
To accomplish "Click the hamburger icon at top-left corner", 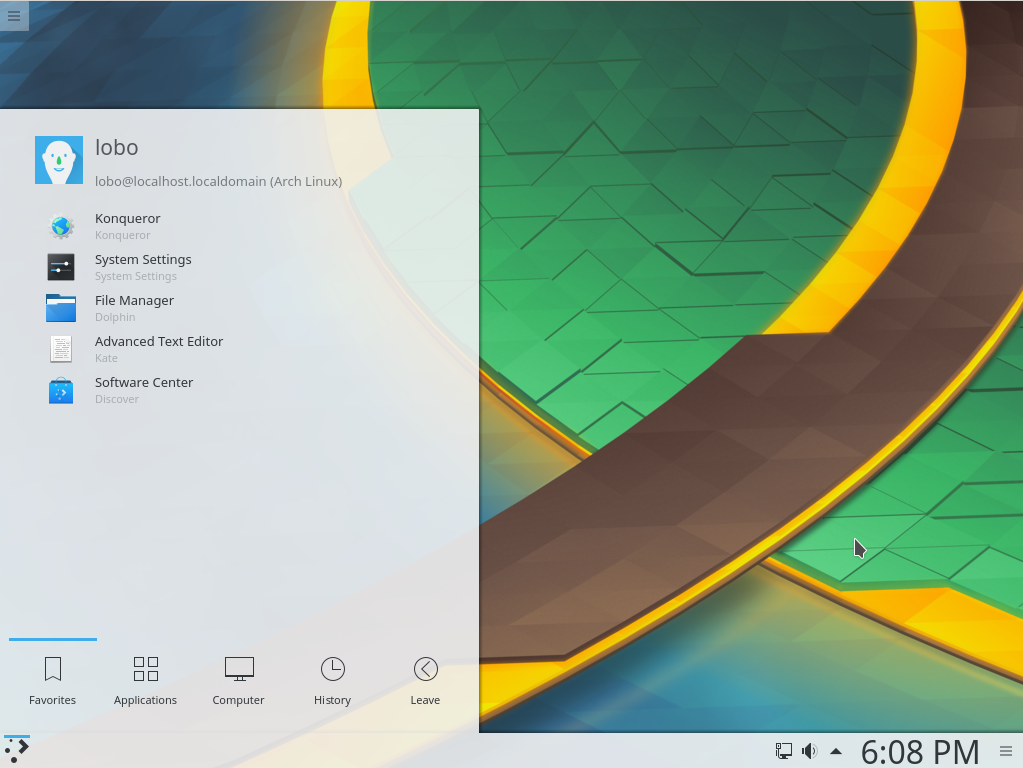I will (14, 16).
